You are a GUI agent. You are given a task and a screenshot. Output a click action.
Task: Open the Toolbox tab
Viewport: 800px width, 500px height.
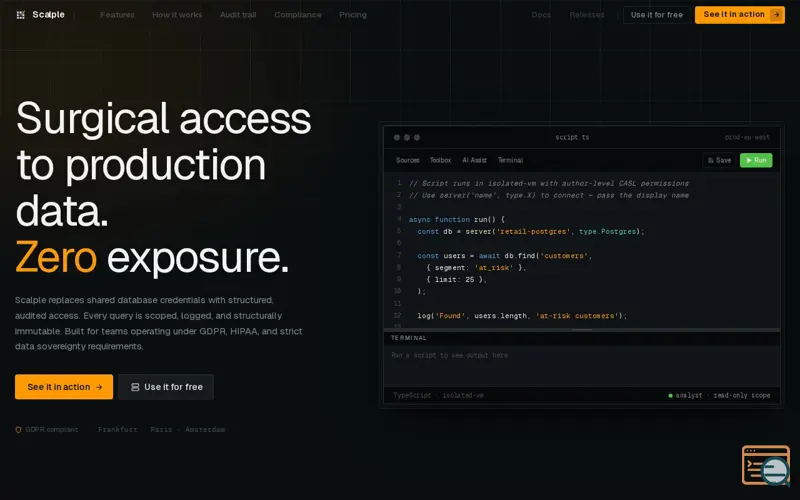pyautogui.click(x=440, y=160)
